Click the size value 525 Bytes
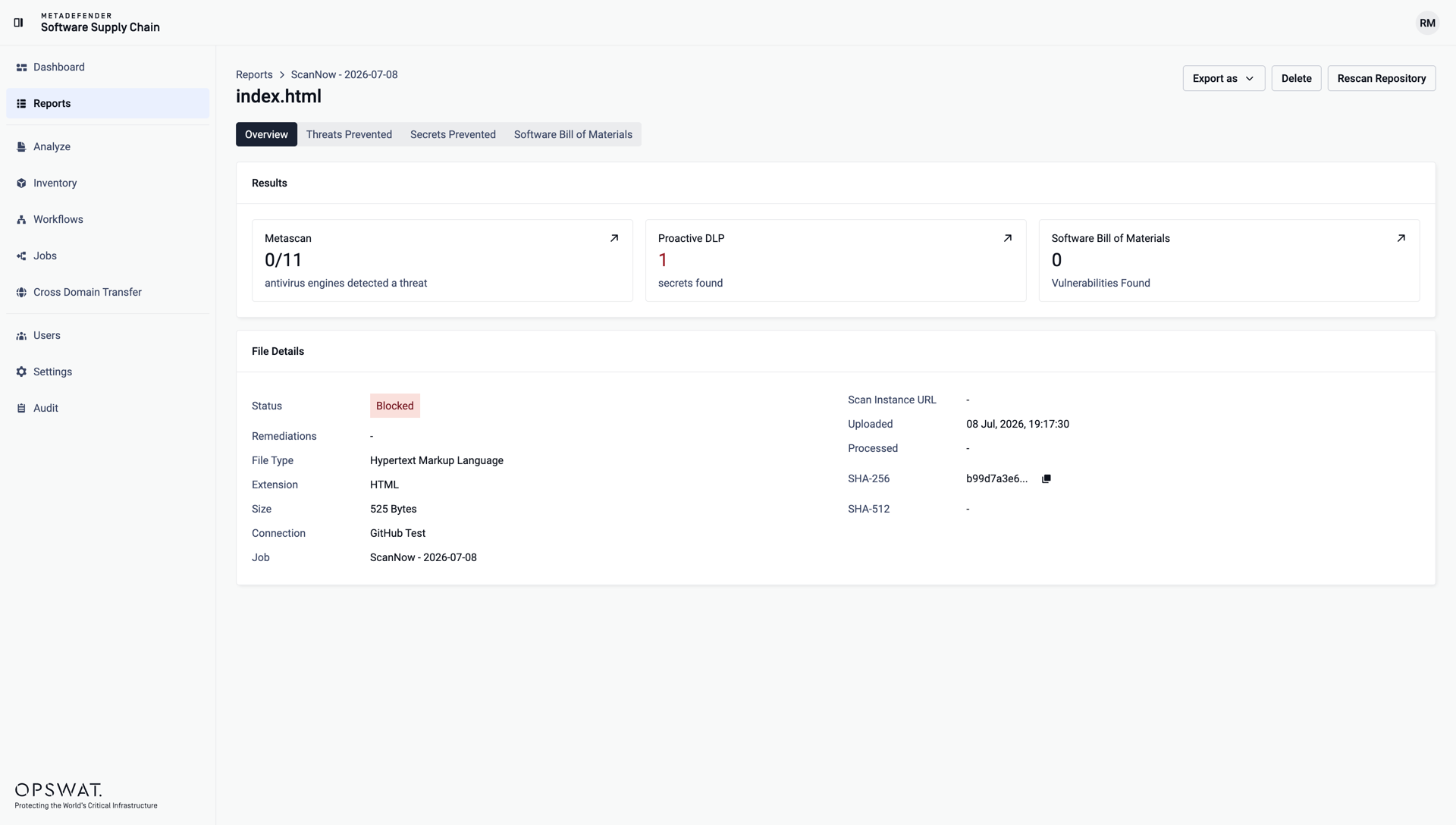 (393, 510)
